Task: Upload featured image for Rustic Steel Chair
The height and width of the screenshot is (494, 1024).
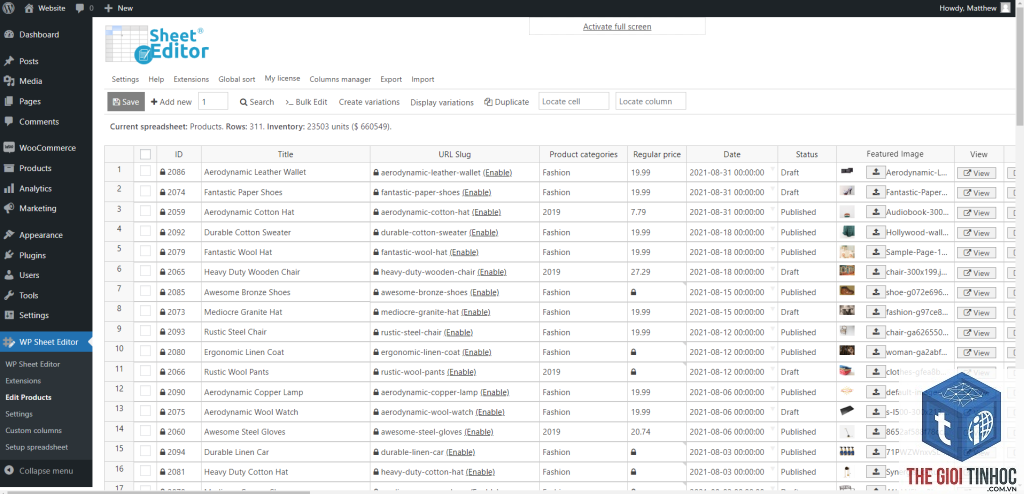Action: tap(875, 333)
